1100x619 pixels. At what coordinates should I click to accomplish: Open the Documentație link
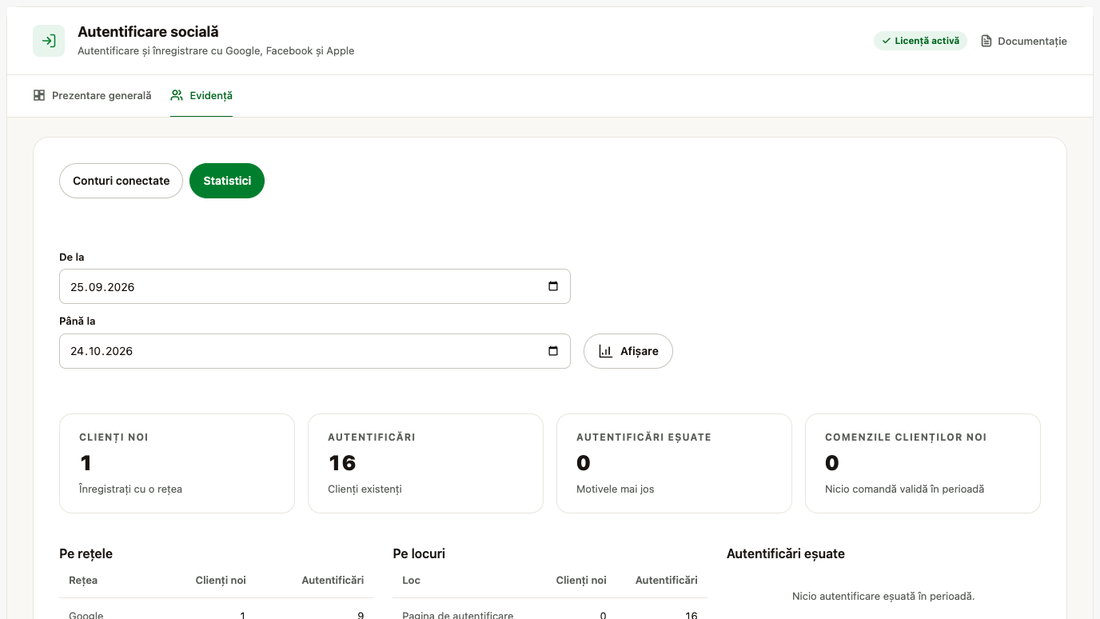tap(1024, 41)
